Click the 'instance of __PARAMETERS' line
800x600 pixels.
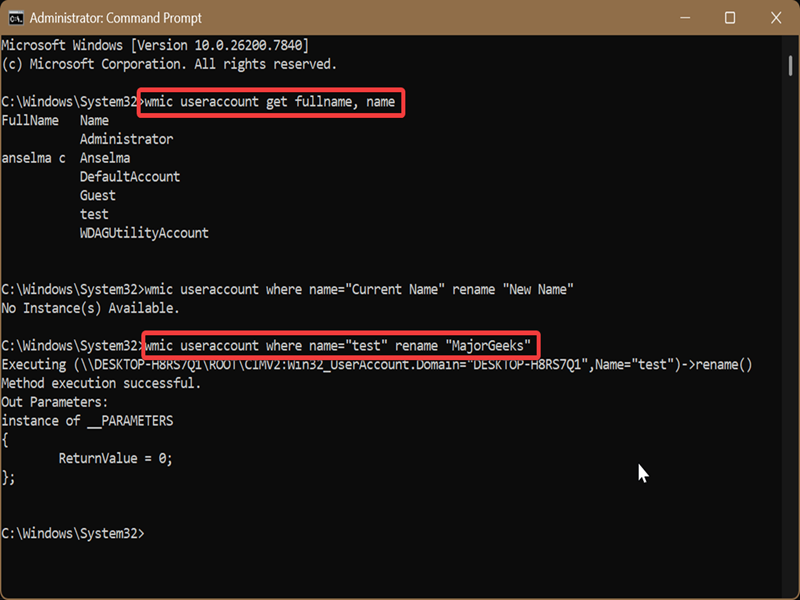pos(87,421)
